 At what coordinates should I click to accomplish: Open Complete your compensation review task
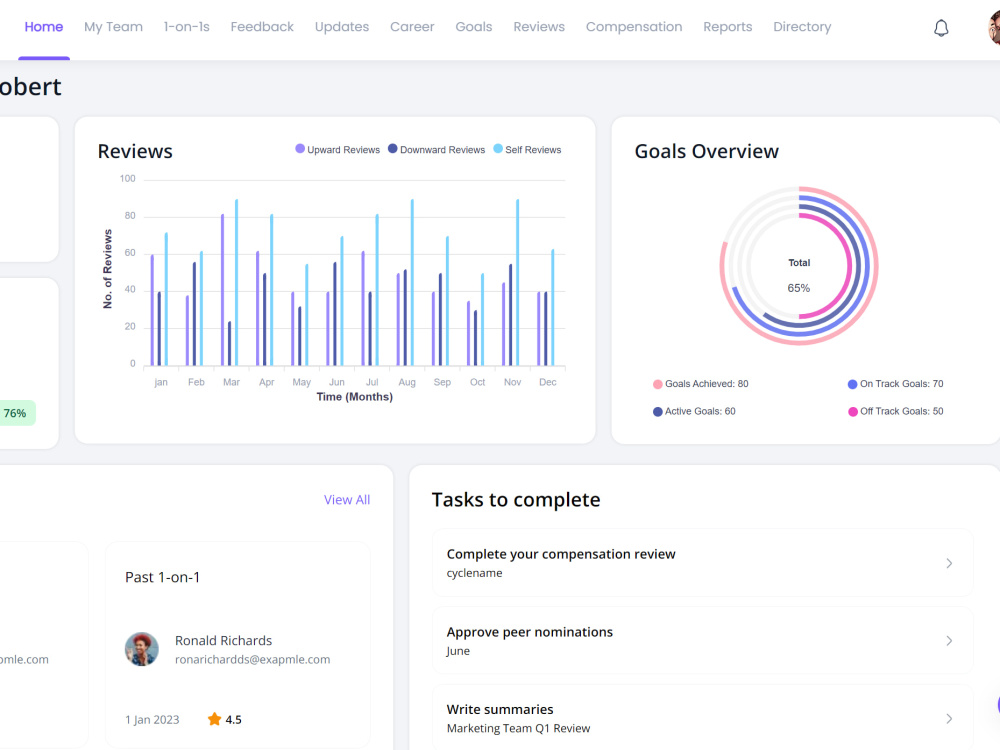703,562
